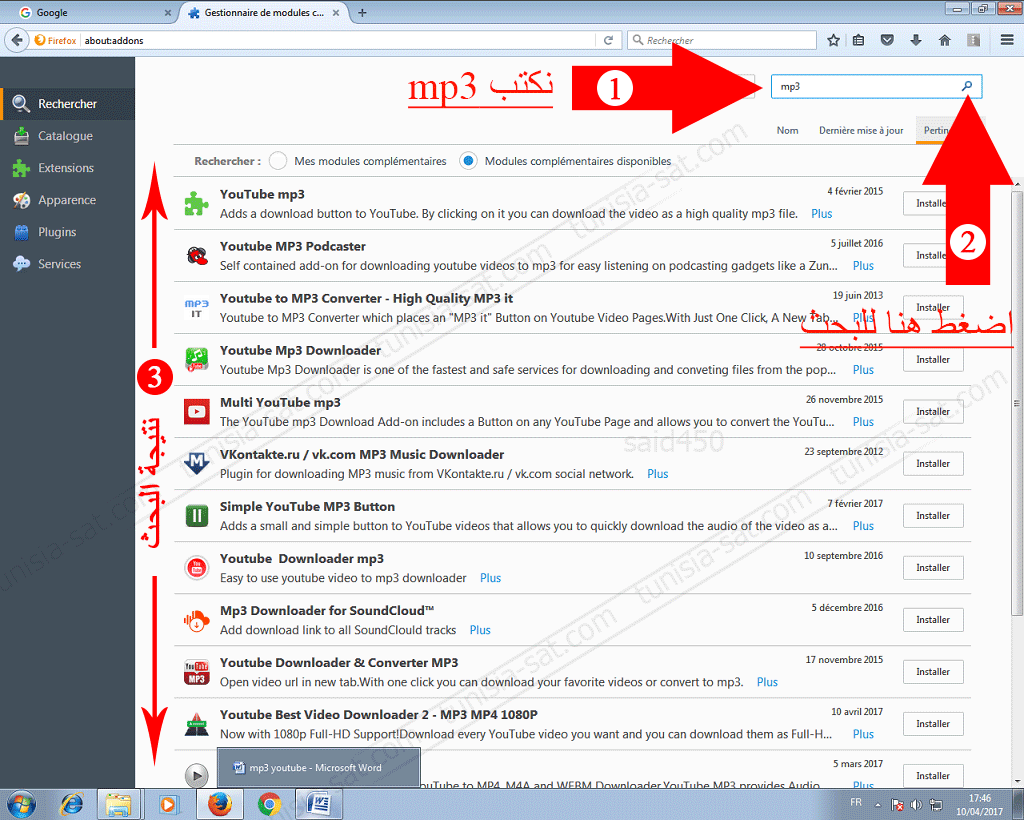
Task: Click the MP3 IT converter add-on icon
Action: (x=197, y=308)
